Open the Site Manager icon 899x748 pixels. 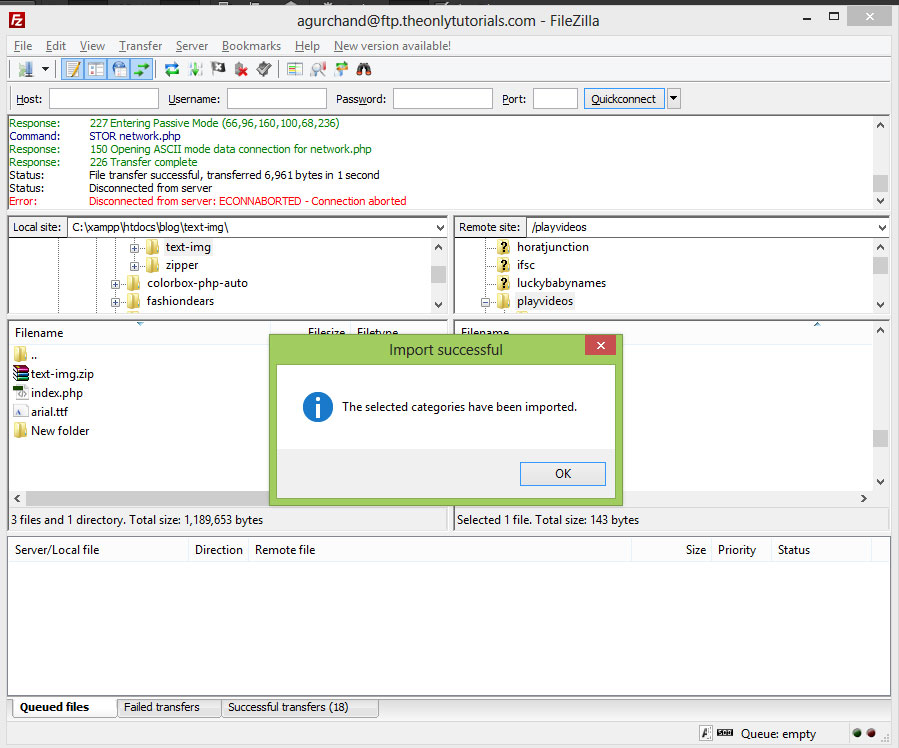(x=25, y=69)
